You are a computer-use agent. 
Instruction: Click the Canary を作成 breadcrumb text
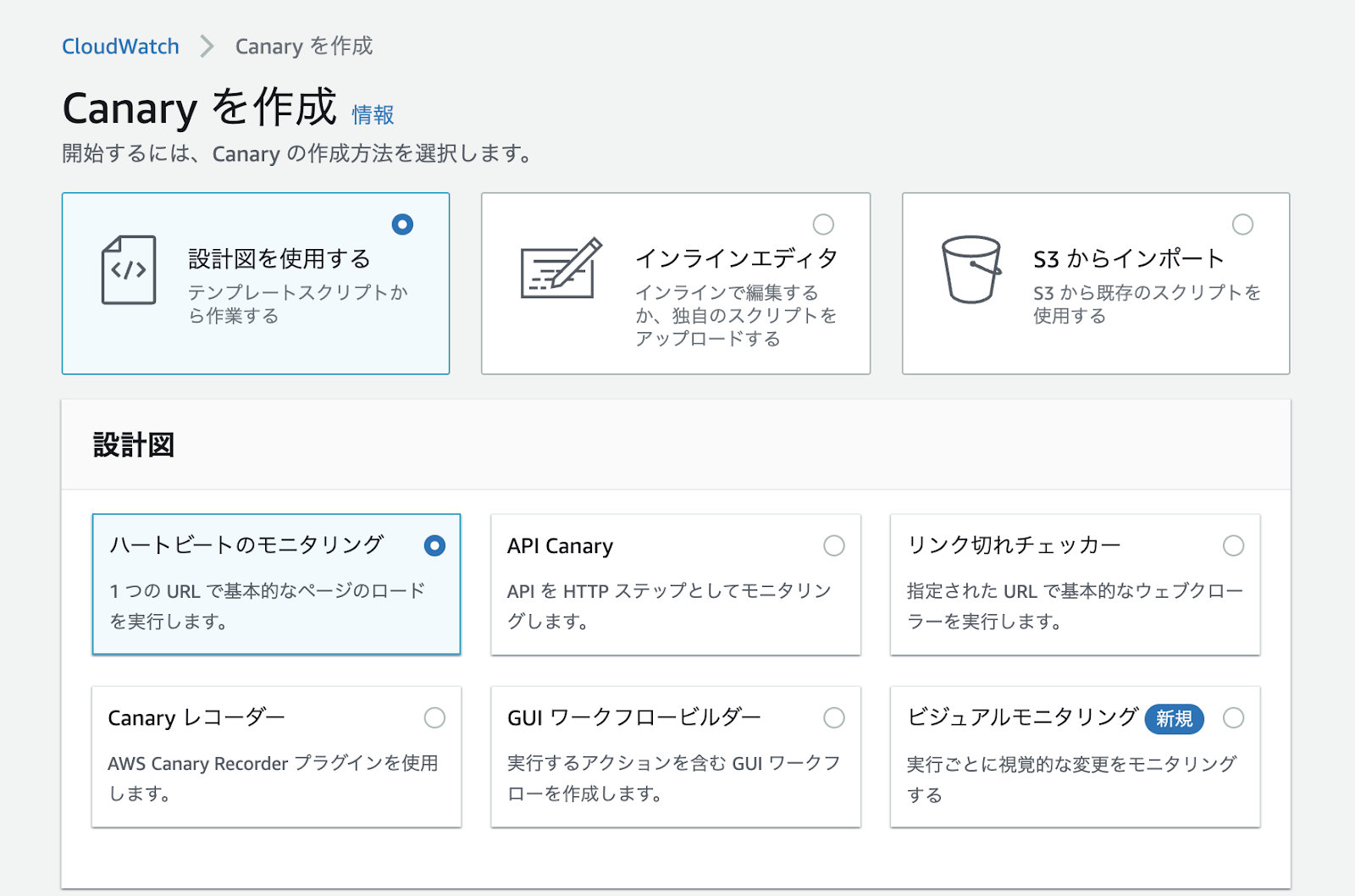pos(304,46)
